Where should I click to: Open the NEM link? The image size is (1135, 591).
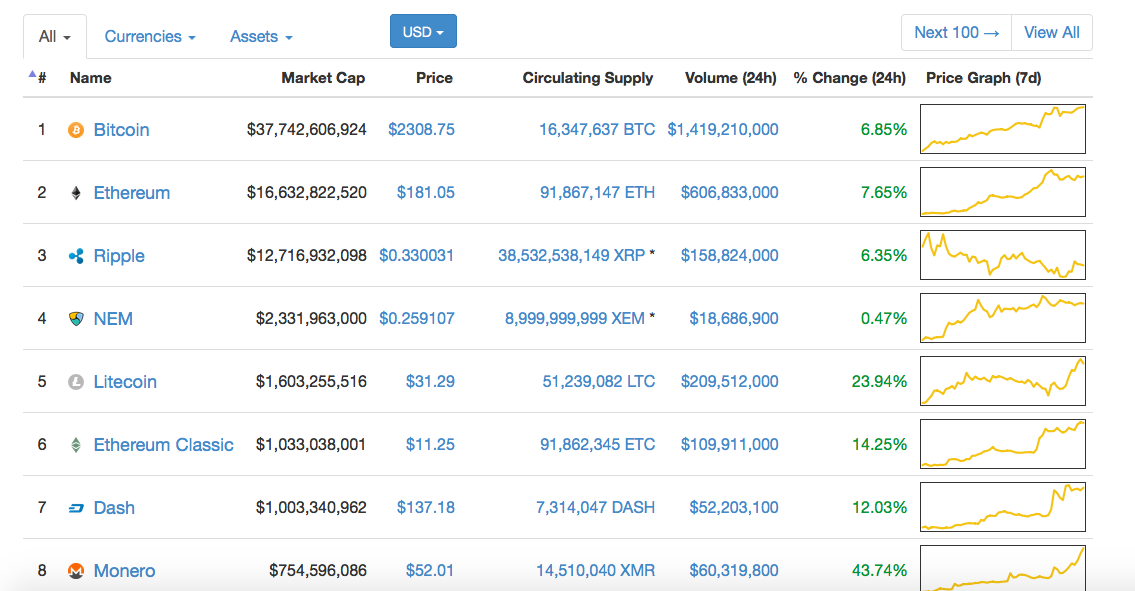[x=113, y=319]
